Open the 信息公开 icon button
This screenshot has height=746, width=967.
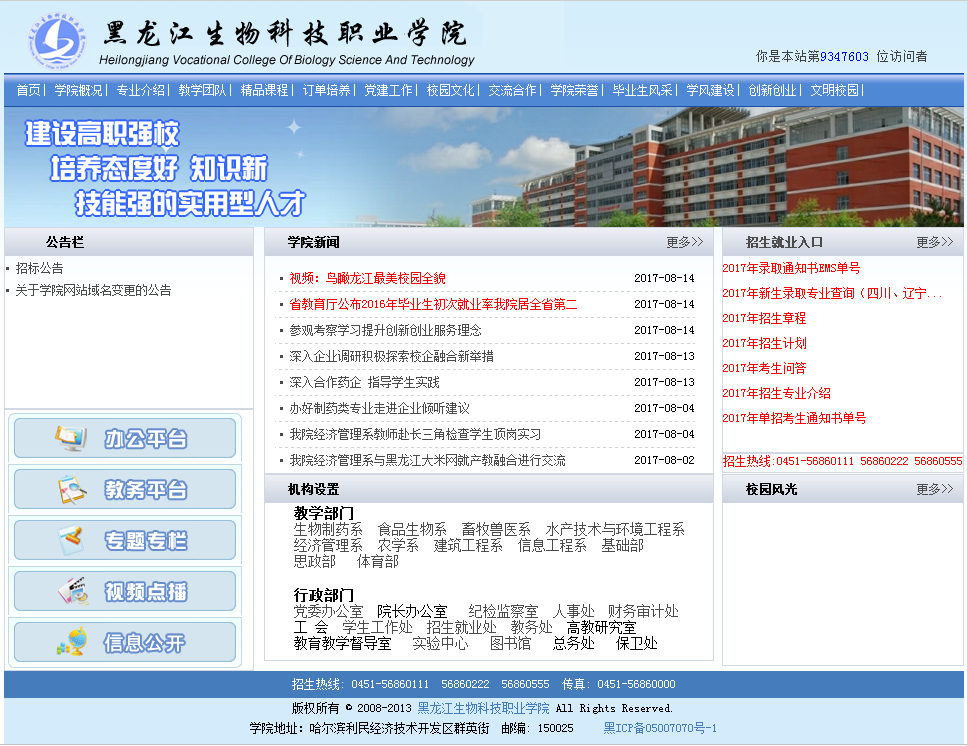point(124,642)
